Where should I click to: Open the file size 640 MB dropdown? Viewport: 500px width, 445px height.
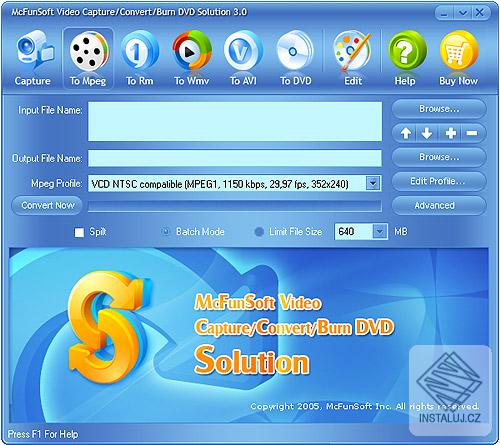click(380, 231)
